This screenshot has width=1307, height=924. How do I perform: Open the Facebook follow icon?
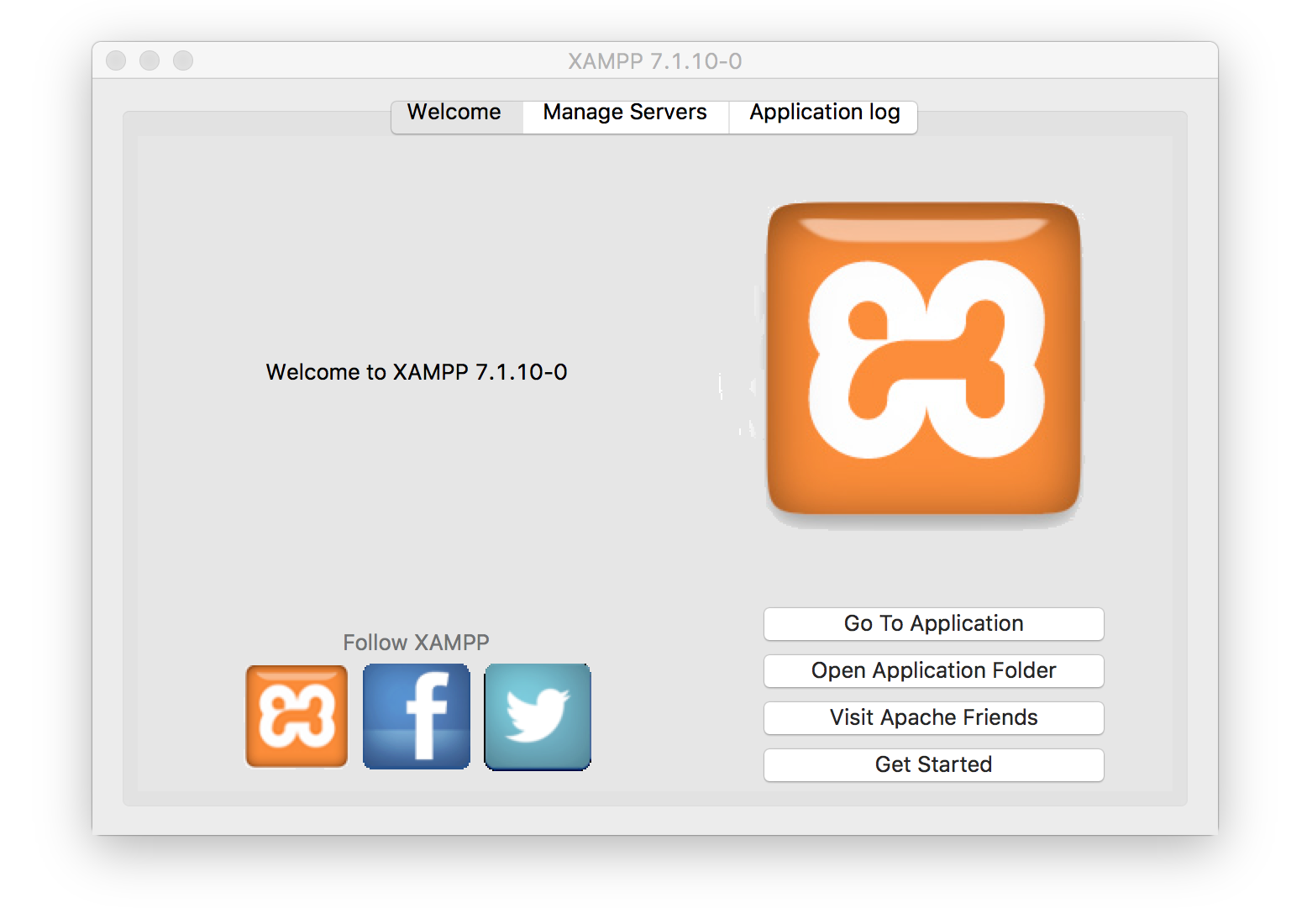point(417,717)
